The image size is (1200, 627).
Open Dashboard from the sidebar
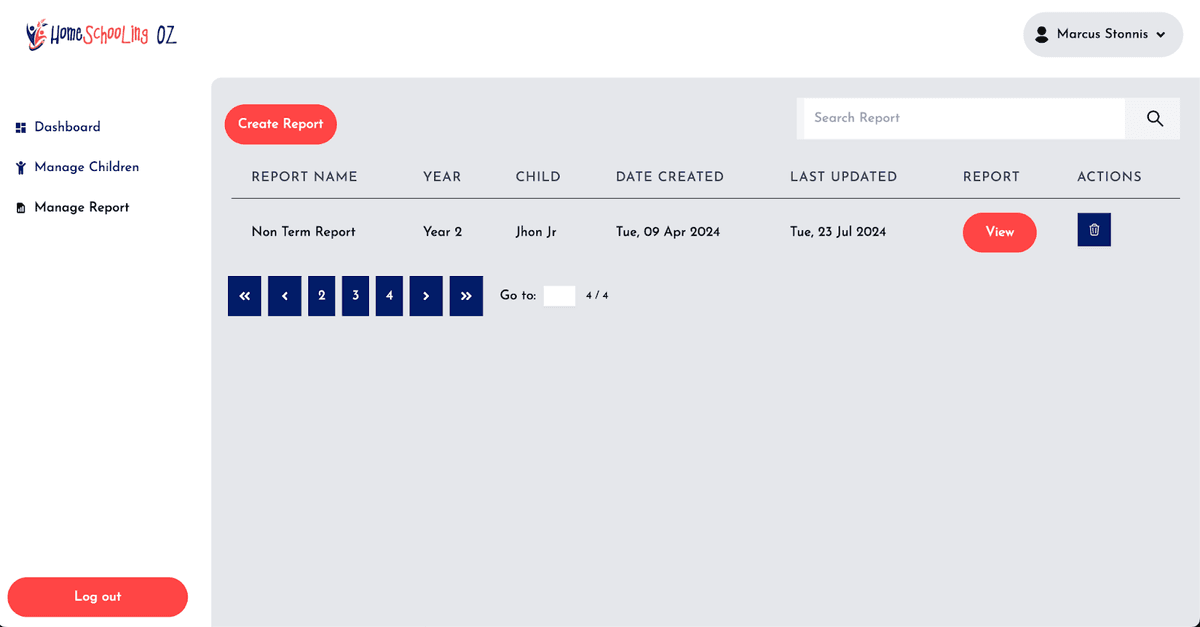coord(67,127)
